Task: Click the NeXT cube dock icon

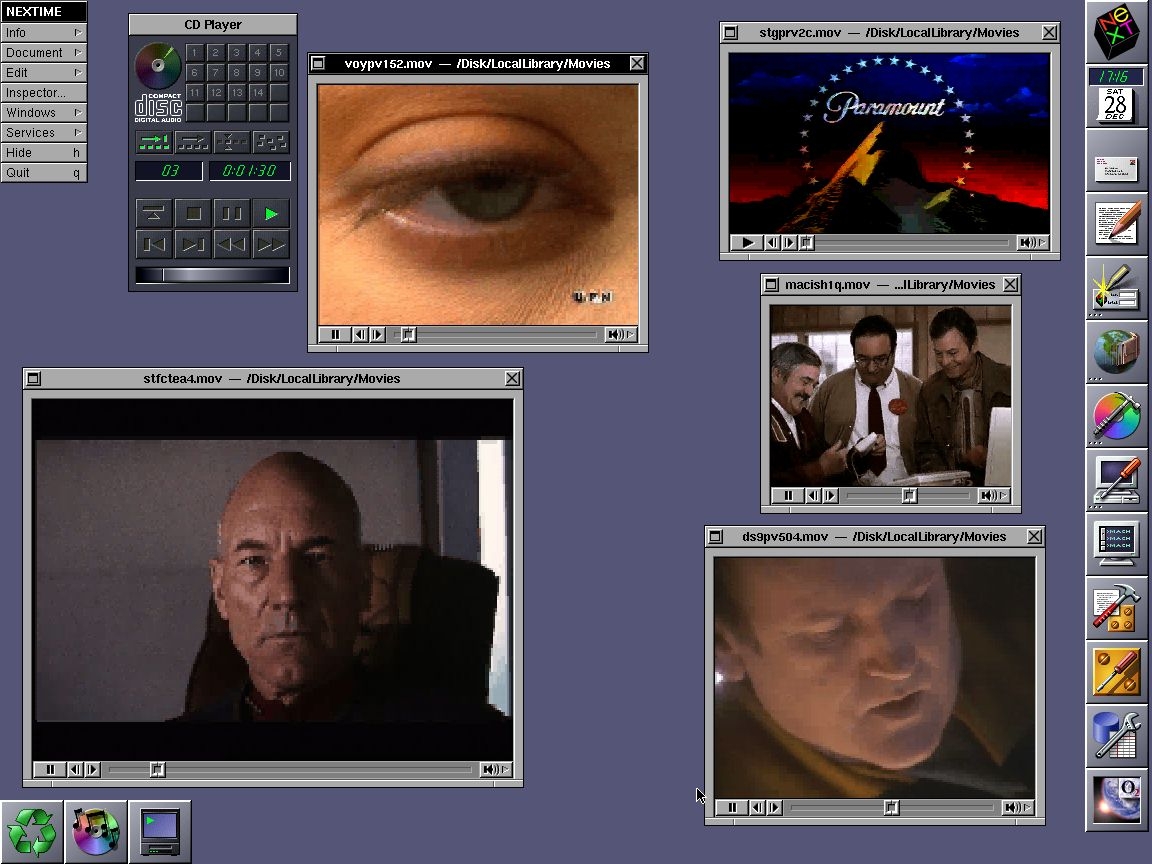Action: point(1116,33)
